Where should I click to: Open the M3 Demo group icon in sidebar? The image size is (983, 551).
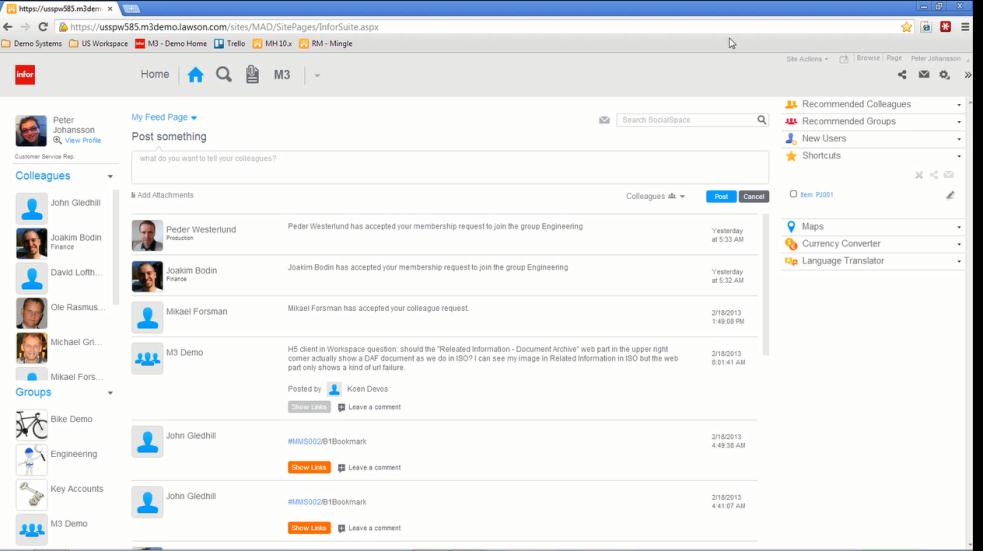pos(31,530)
